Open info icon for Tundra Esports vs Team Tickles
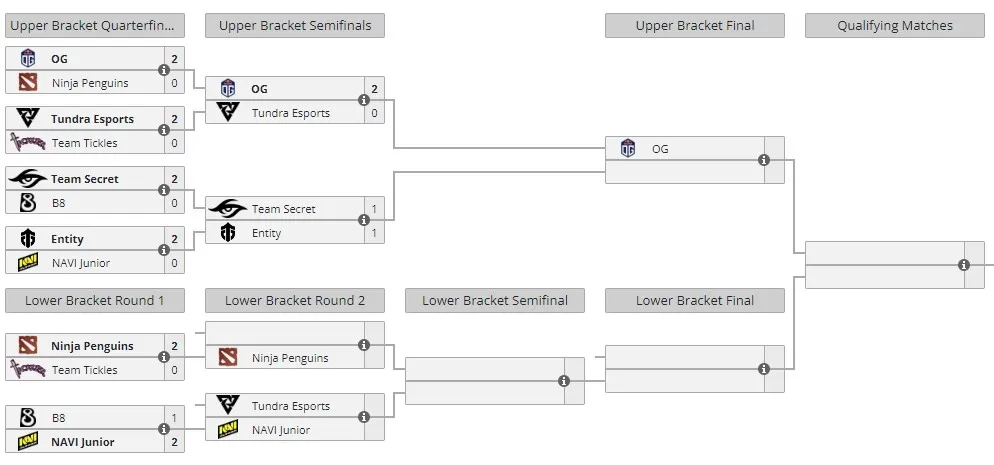The height and width of the screenshot is (465, 994). pyautogui.click(x=164, y=130)
